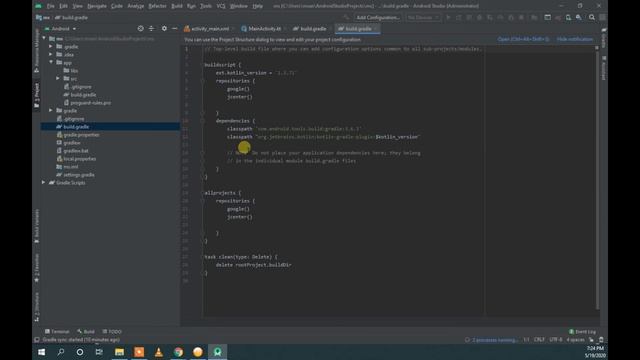
Task: Open File Explorer from the taskbar
Action: pos(119,352)
